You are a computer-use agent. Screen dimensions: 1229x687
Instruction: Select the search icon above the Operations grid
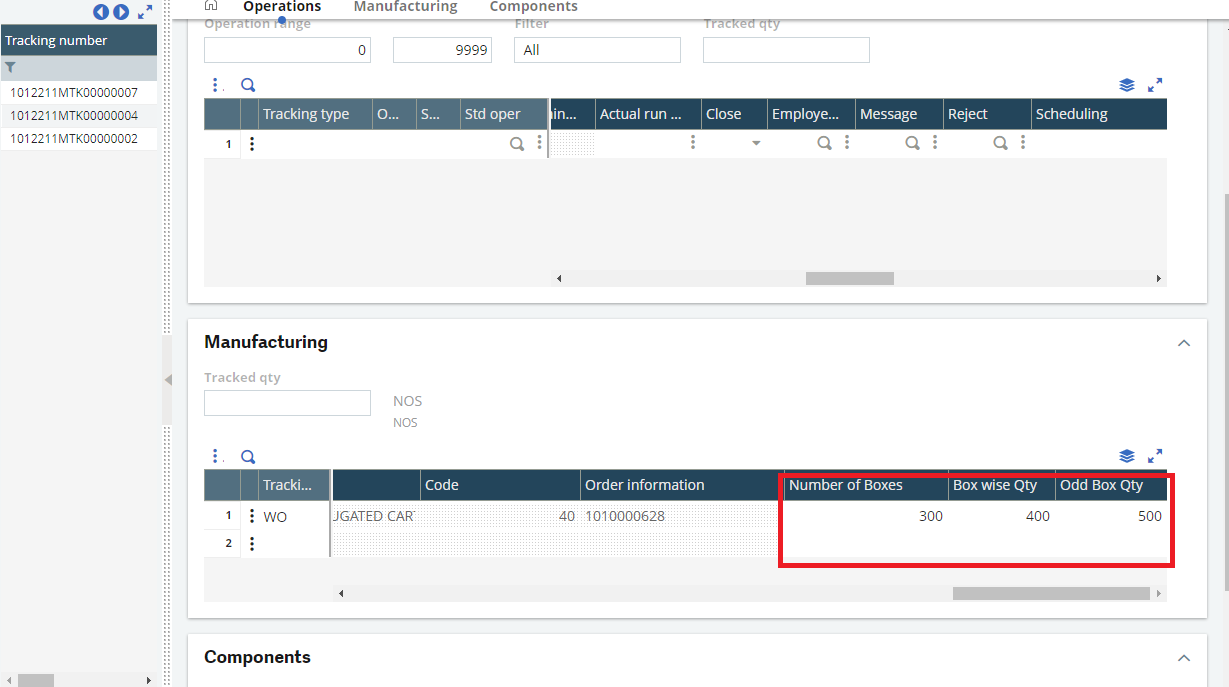click(247, 85)
